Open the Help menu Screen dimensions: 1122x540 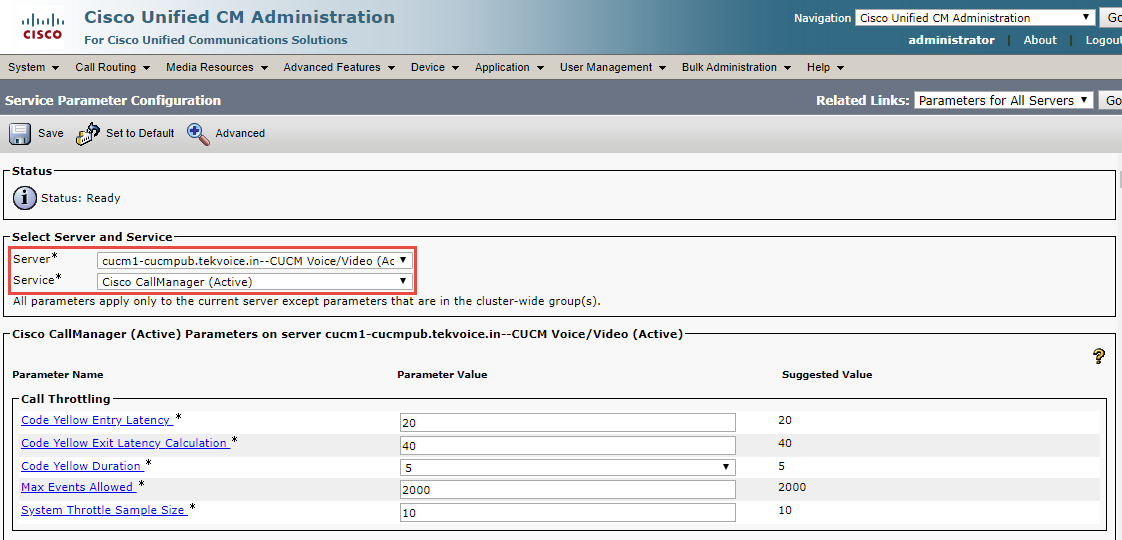click(826, 67)
